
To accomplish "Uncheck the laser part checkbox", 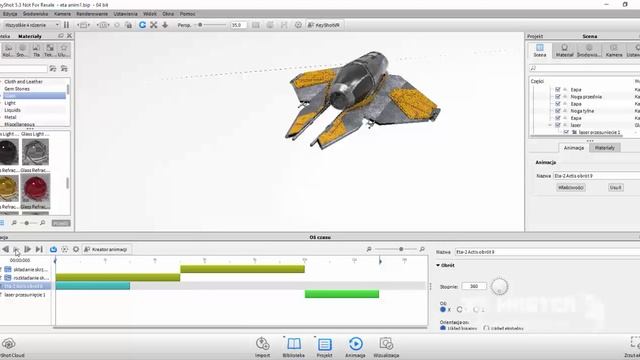I will pyautogui.click(x=558, y=125).
